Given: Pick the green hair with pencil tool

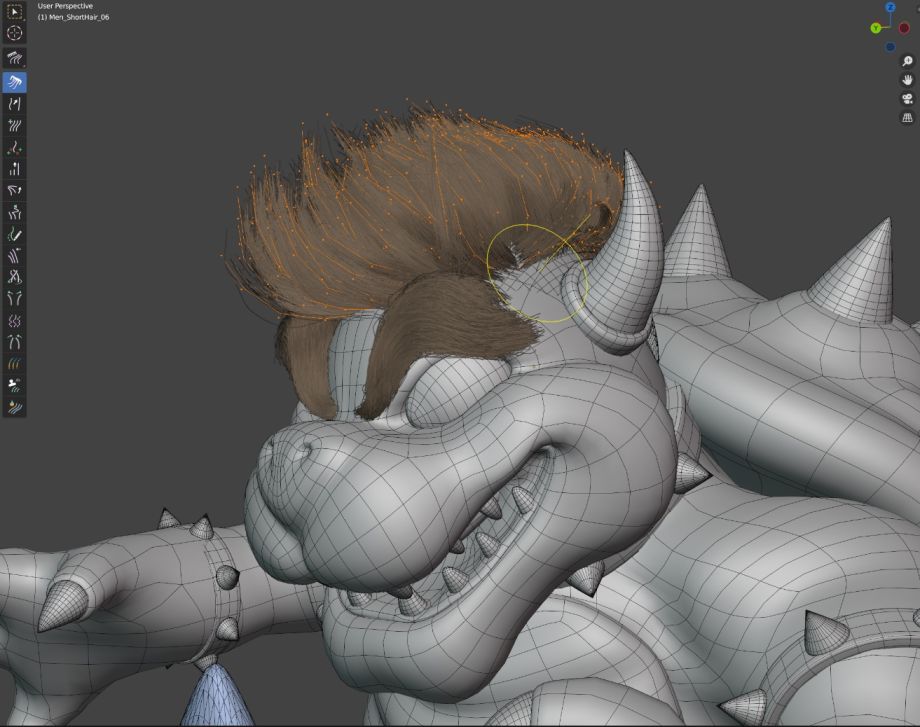Looking at the screenshot, I should tap(15, 234).
